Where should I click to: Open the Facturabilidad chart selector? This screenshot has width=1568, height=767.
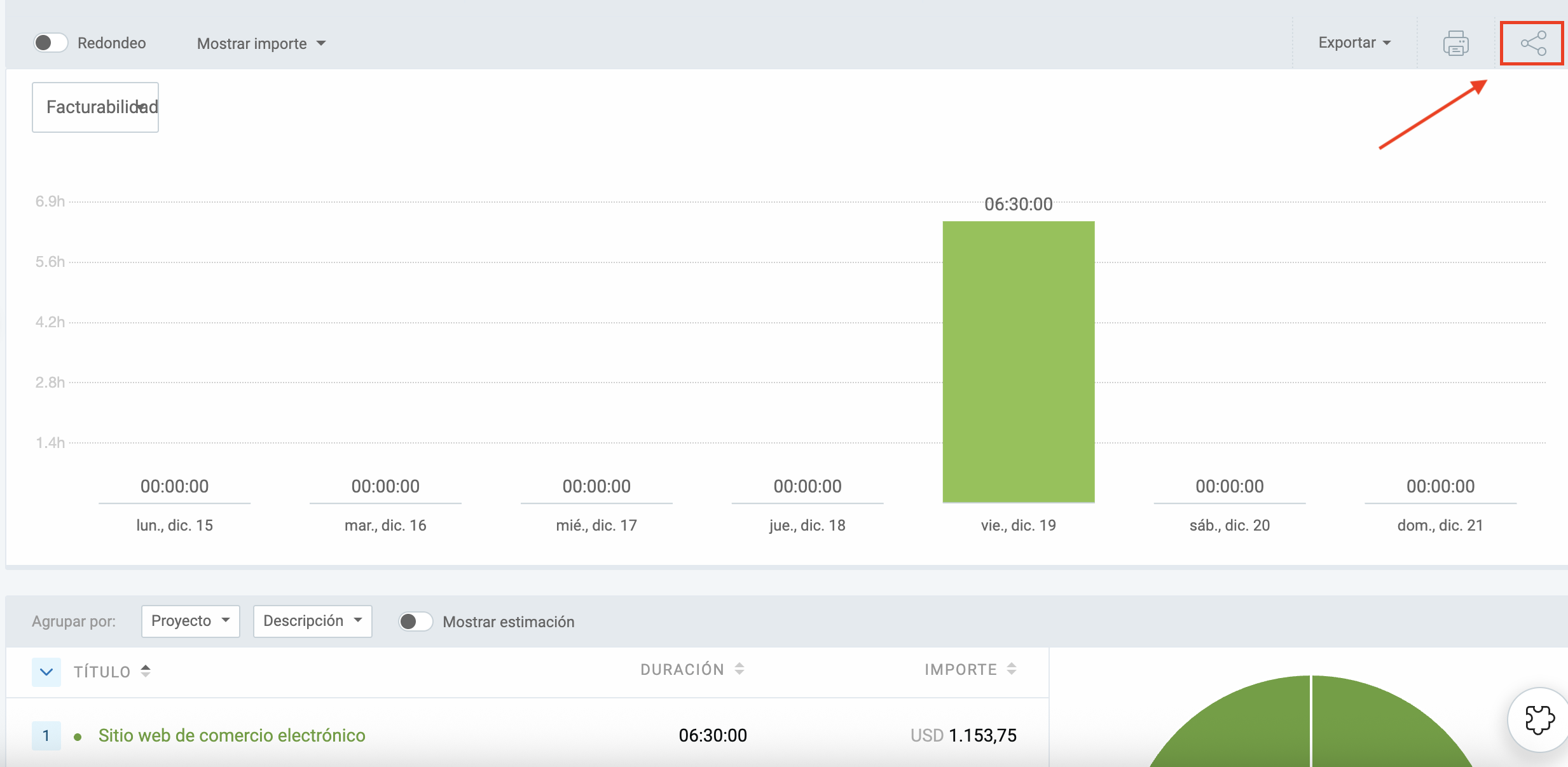tap(95, 107)
